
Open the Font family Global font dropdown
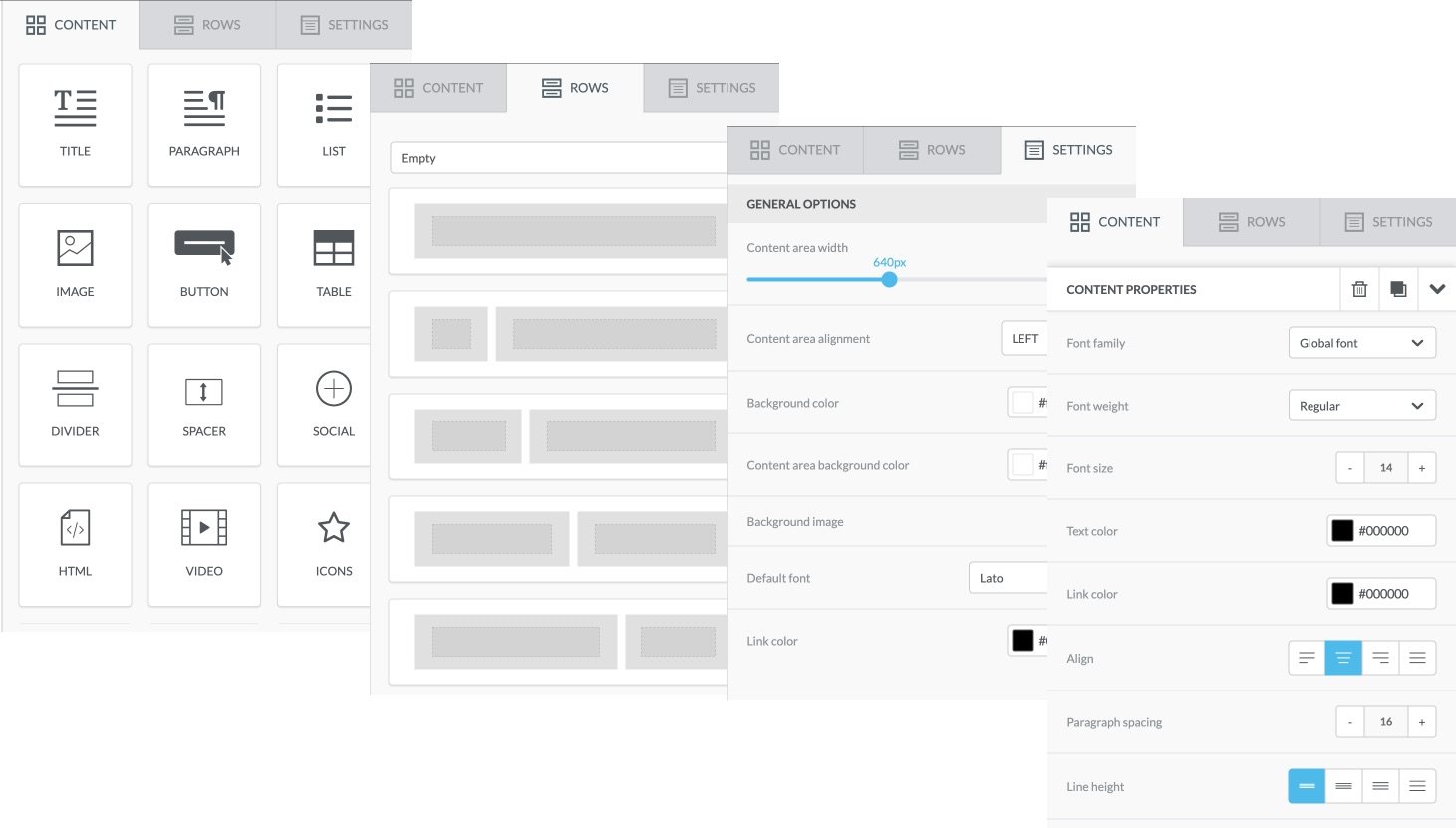(1361, 343)
